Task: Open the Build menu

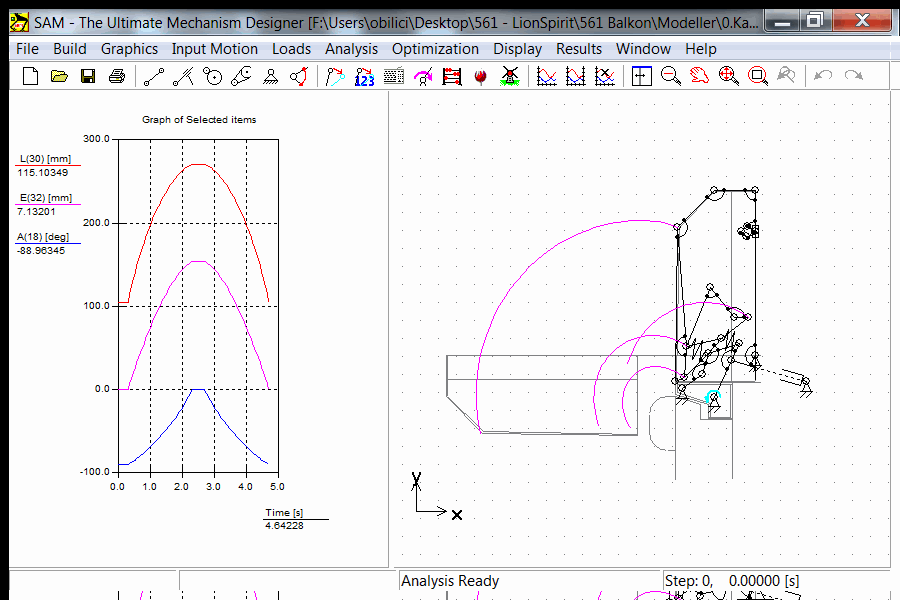Action: (x=70, y=48)
